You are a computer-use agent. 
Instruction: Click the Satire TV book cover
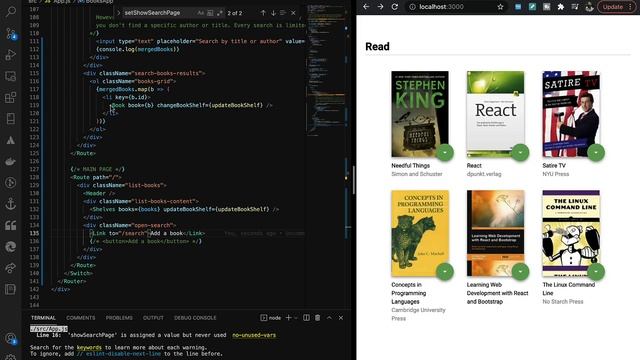(571, 114)
